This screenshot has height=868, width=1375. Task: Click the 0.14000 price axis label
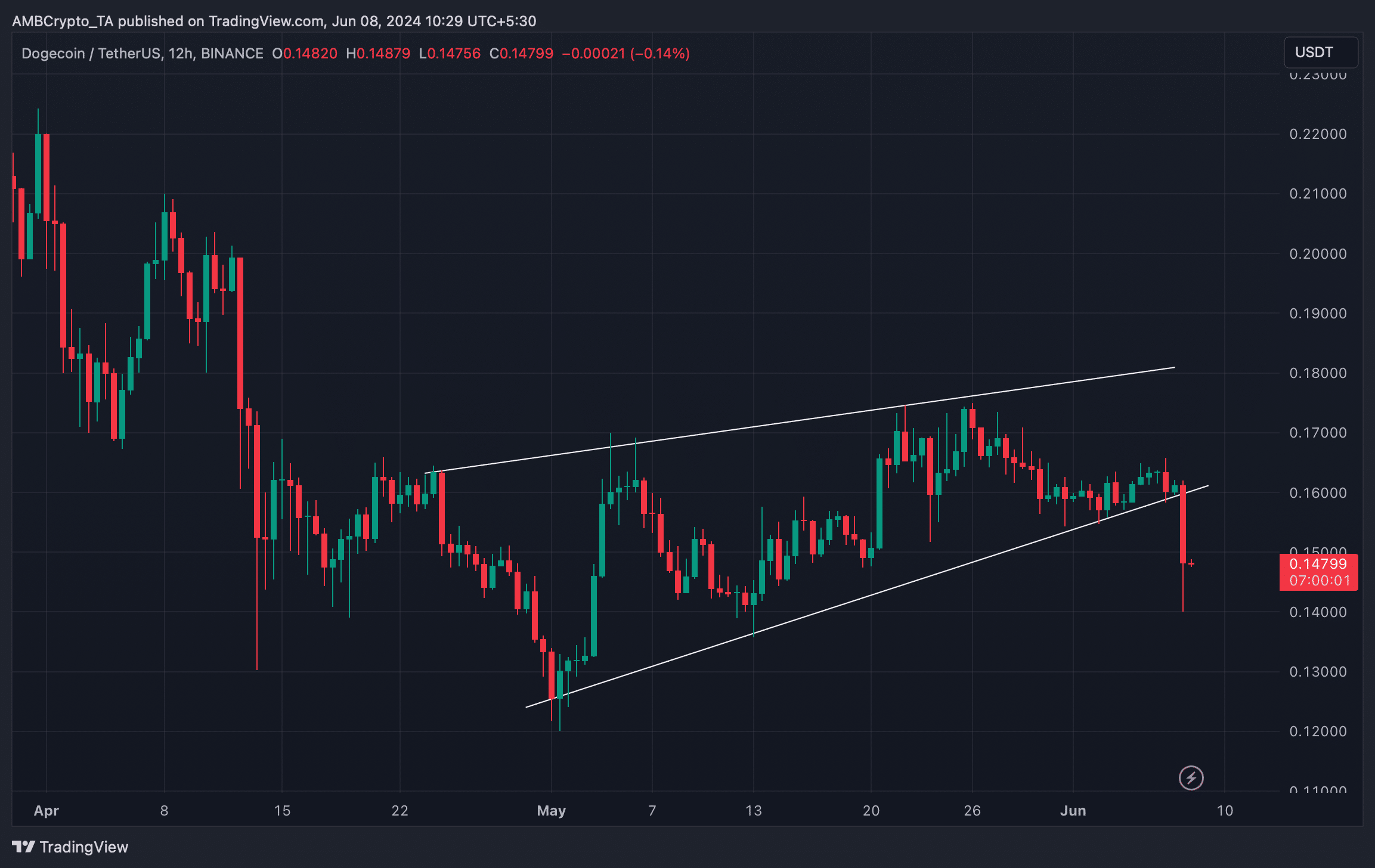click(x=1318, y=612)
